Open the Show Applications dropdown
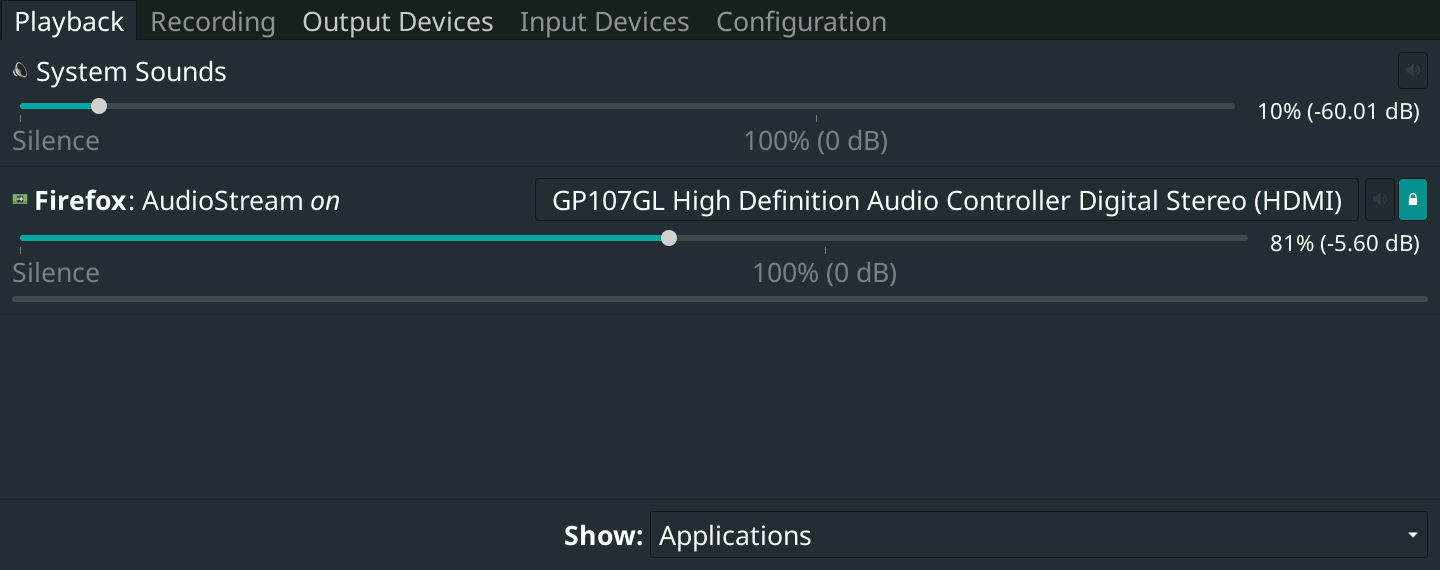1440x570 pixels. pyautogui.click(x=1040, y=535)
